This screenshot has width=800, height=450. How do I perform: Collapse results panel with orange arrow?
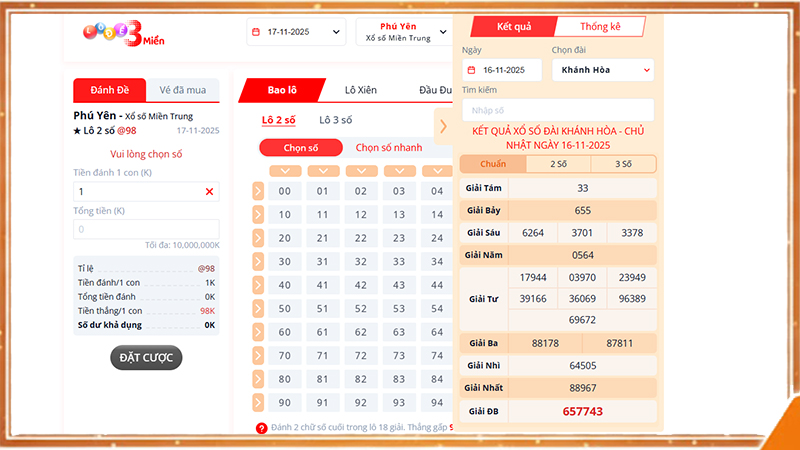coord(443,126)
